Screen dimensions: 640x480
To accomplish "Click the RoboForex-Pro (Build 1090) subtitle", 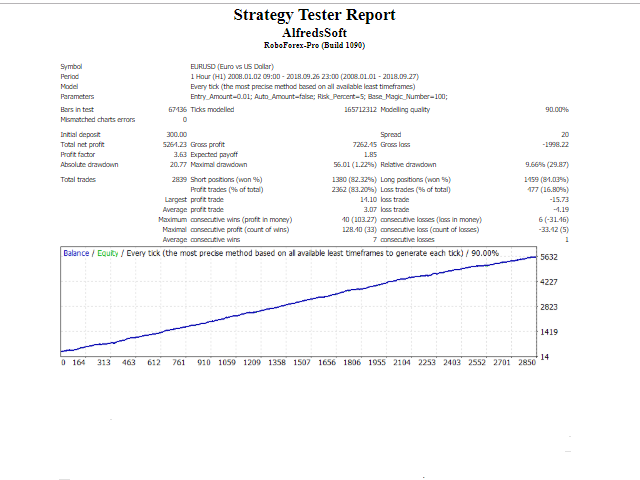I will [314, 45].
